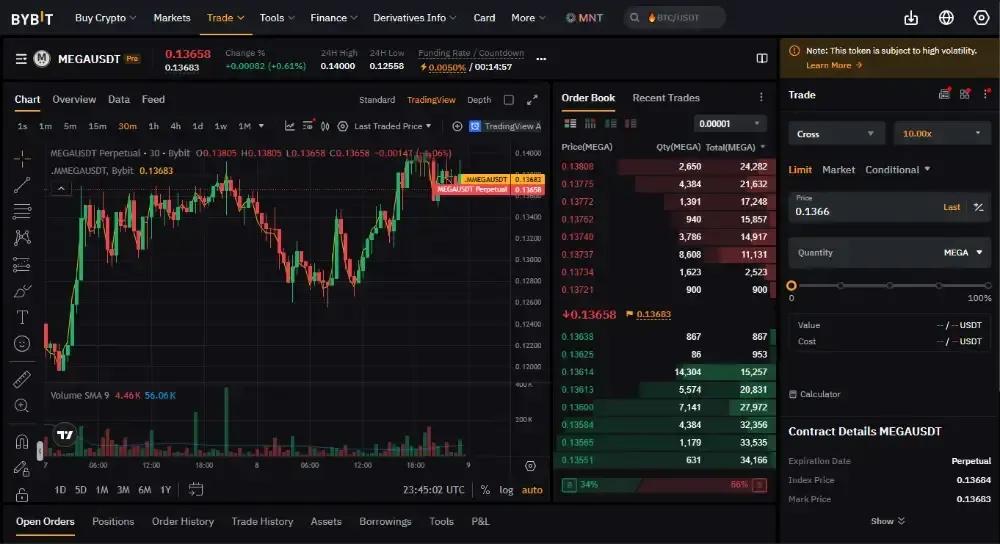Open the Card link in navigation
The width and height of the screenshot is (1000, 544).
click(484, 18)
